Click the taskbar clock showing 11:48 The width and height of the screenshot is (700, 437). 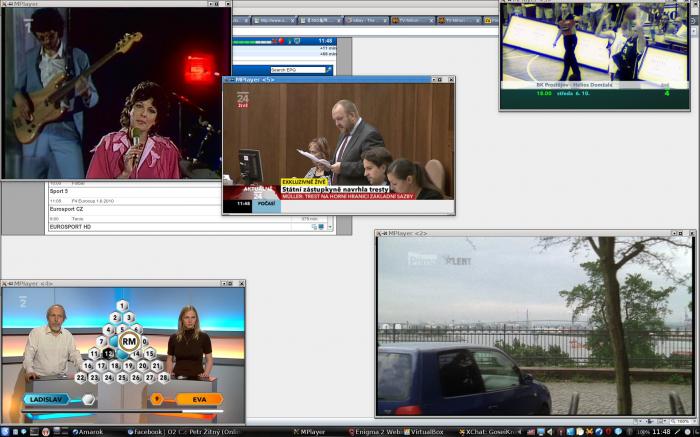point(661,432)
